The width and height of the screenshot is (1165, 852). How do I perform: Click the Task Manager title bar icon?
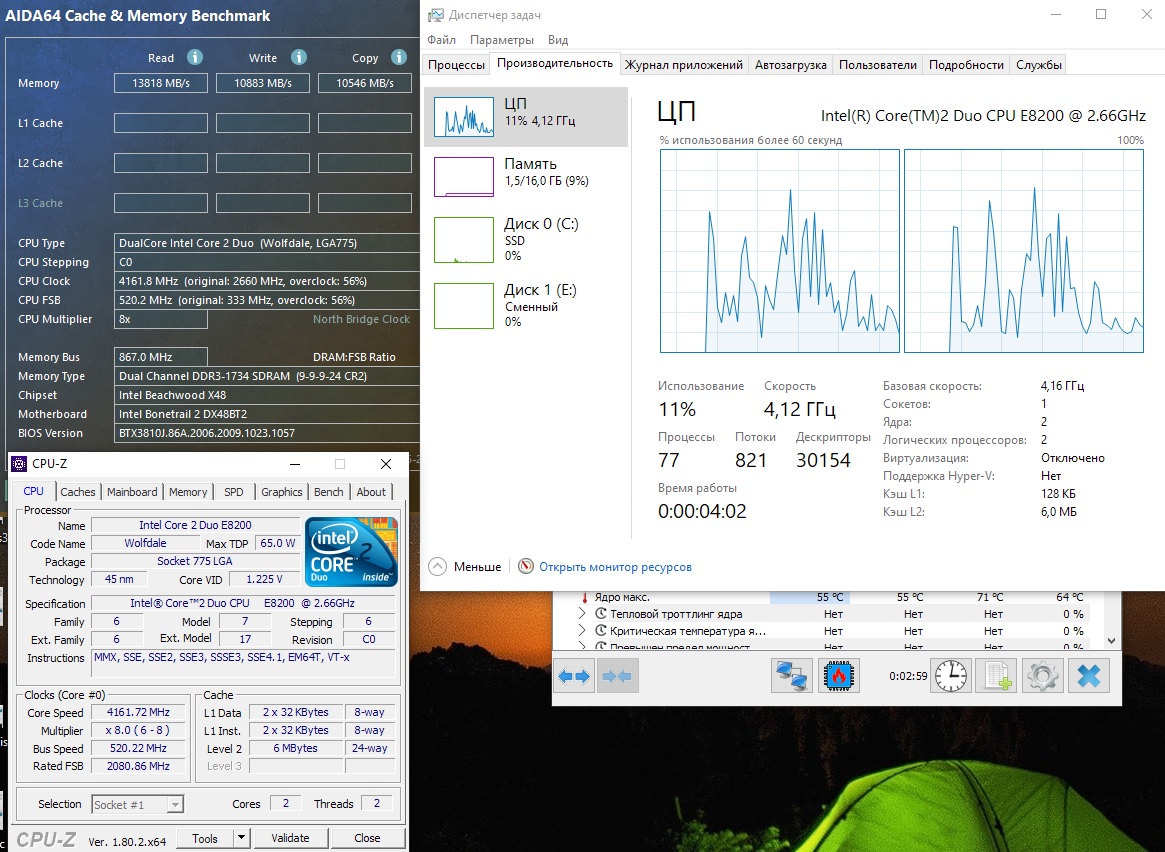[x=436, y=15]
